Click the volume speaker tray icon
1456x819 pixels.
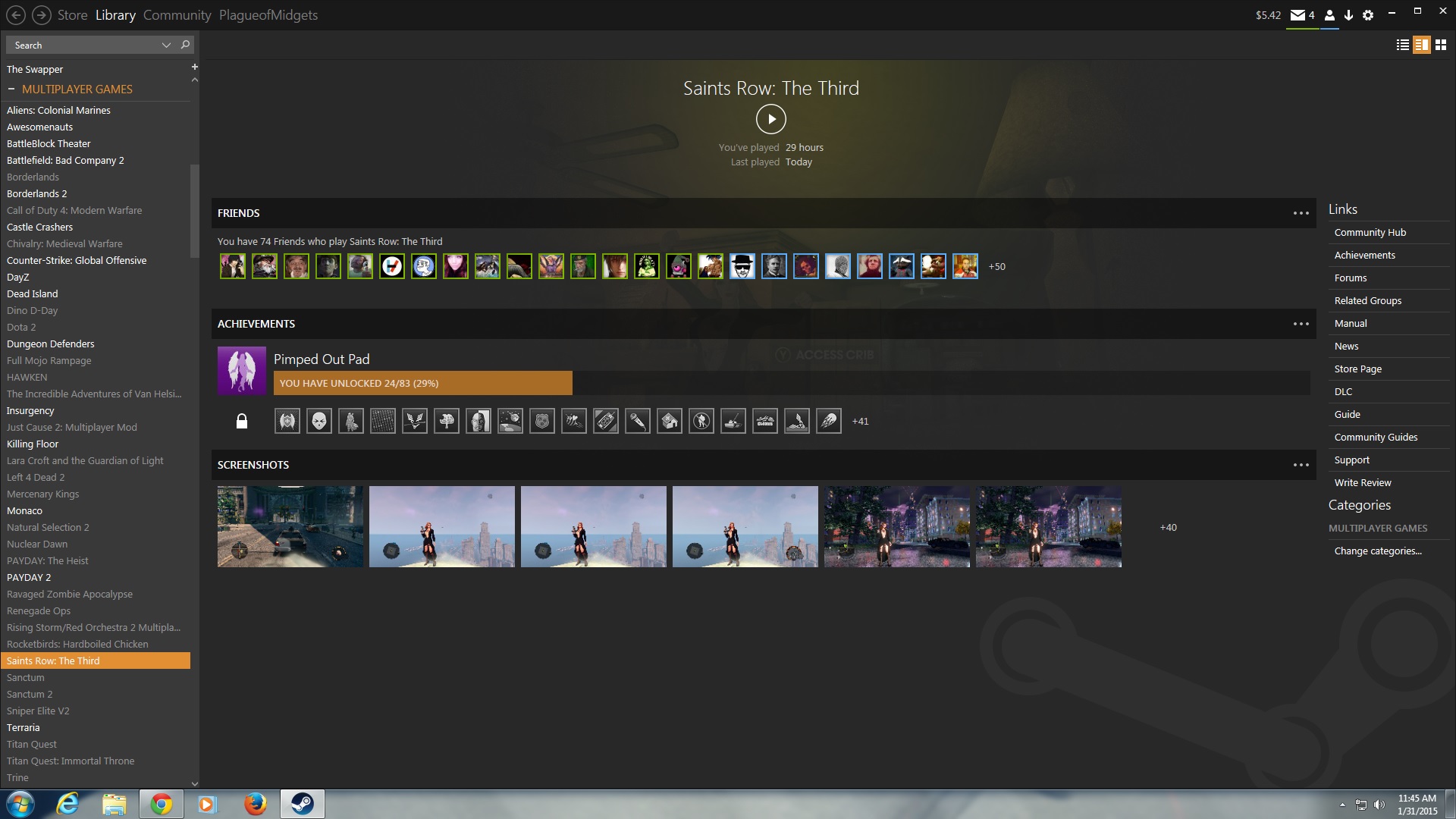(x=1379, y=805)
